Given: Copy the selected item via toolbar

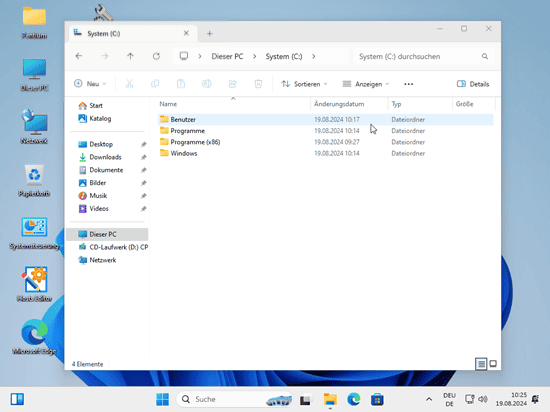Looking at the screenshot, I should click(155, 84).
